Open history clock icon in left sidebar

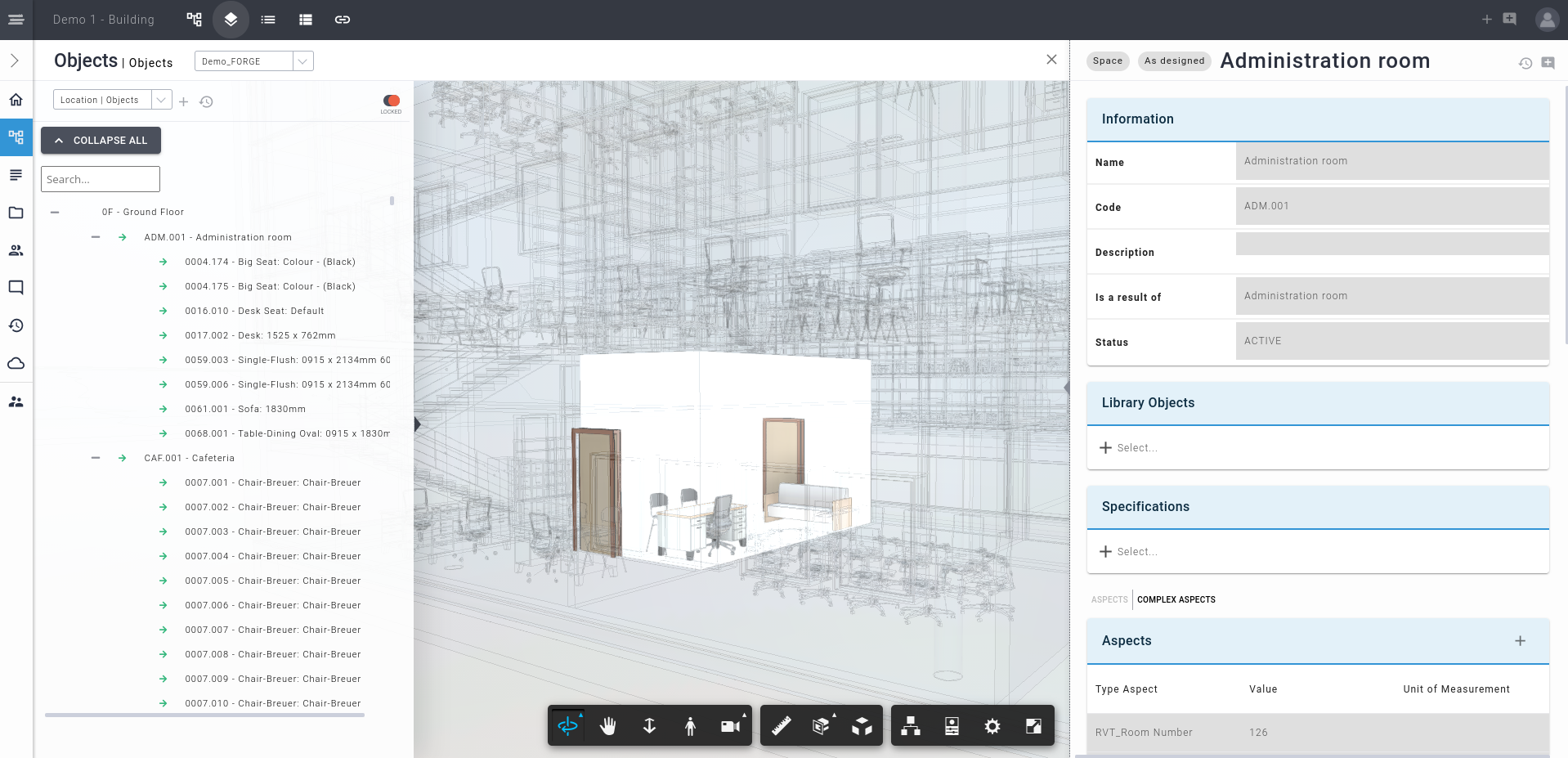[x=16, y=325]
